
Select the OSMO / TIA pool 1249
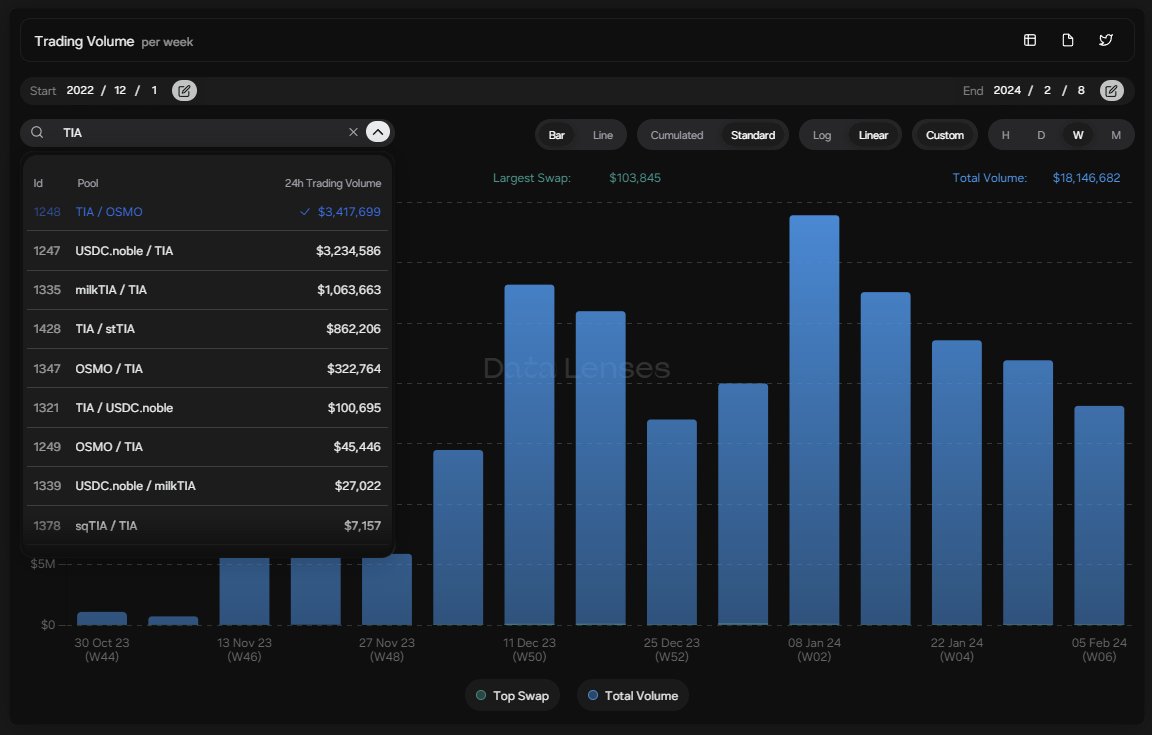point(207,446)
